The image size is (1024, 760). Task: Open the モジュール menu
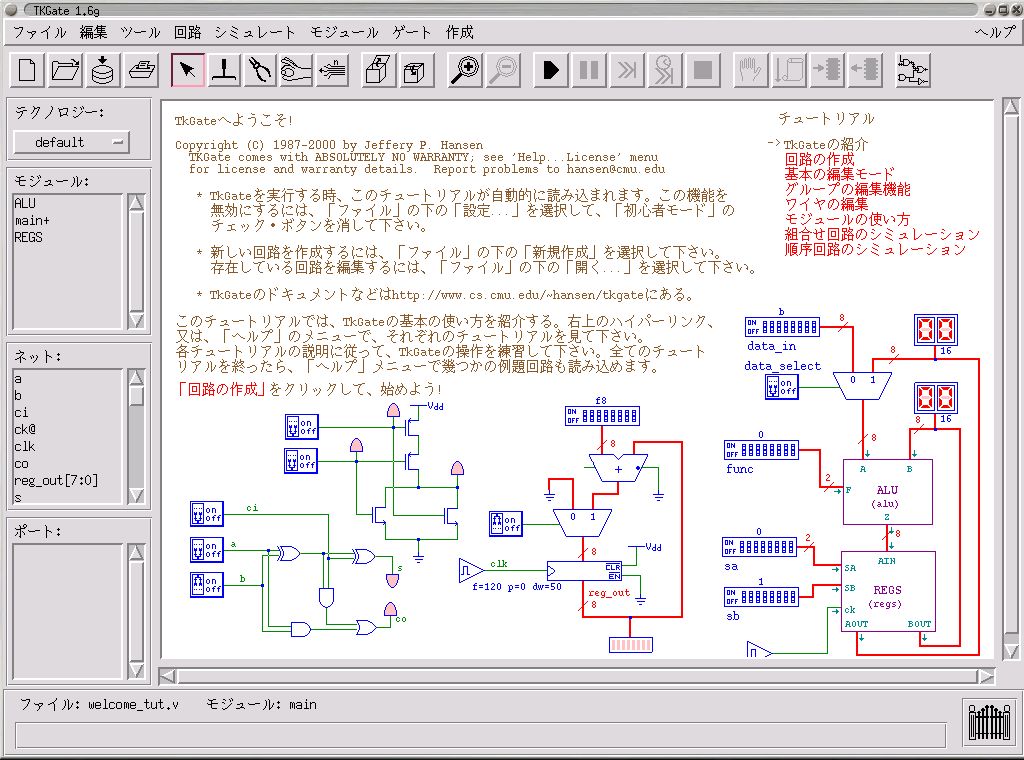[344, 32]
